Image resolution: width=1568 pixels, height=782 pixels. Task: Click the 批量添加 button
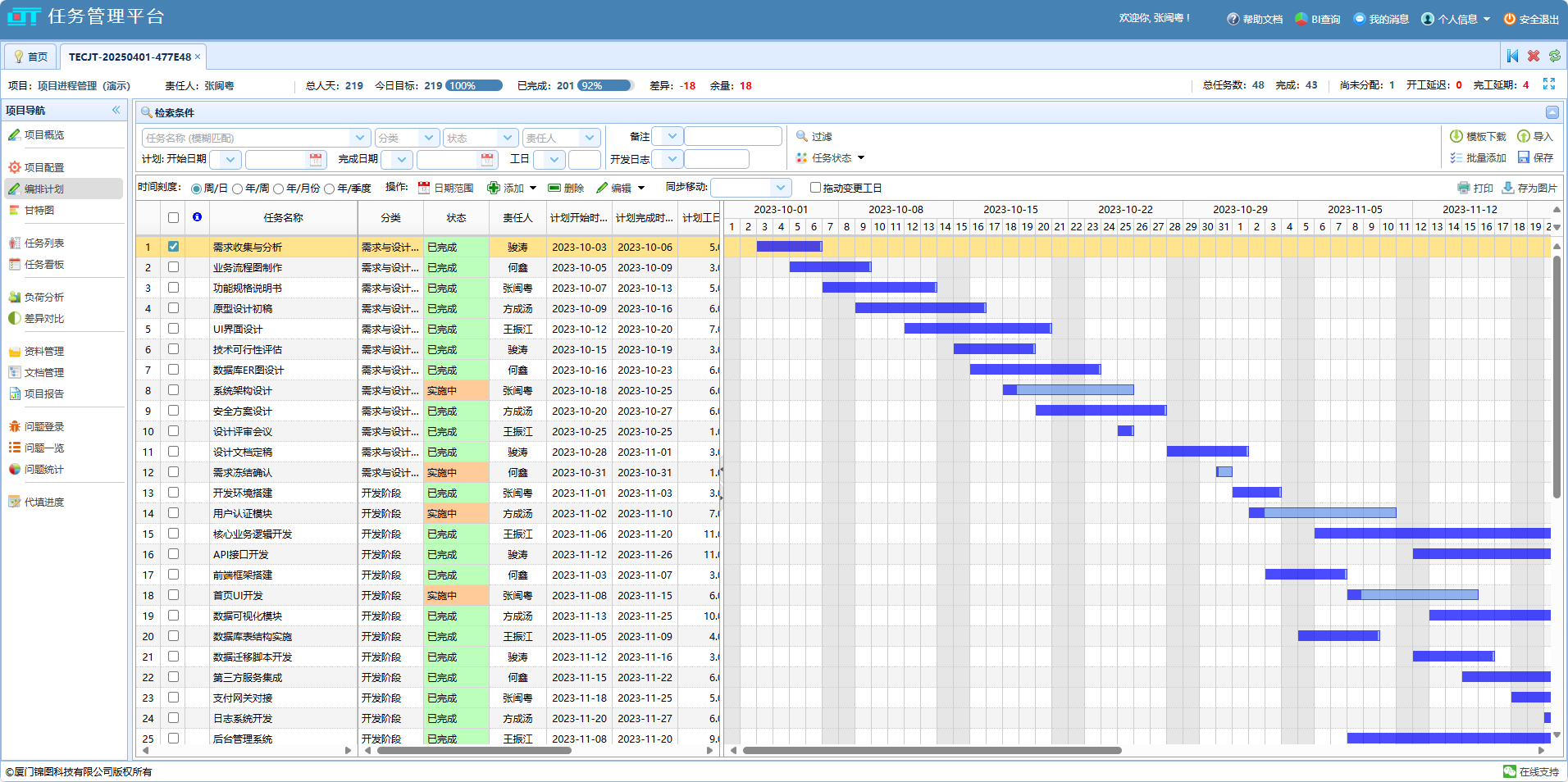pyautogui.click(x=1478, y=157)
